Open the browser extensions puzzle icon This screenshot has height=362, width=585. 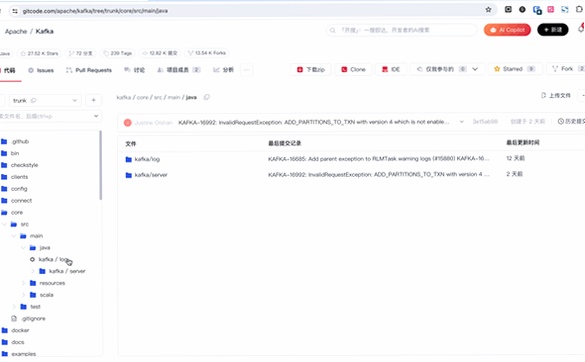(x=579, y=9)
